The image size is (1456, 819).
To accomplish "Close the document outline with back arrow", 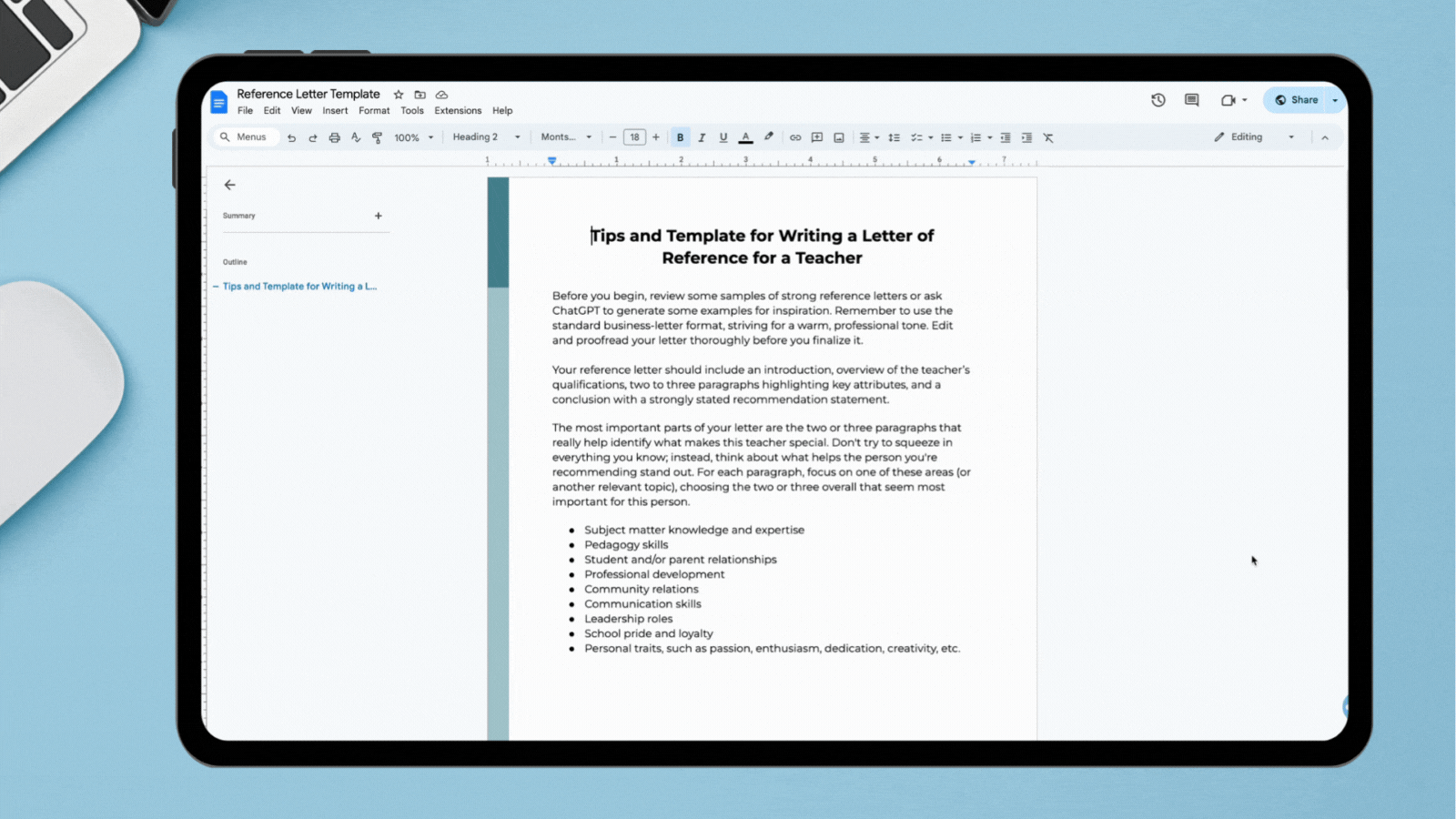I will [229, 185].
